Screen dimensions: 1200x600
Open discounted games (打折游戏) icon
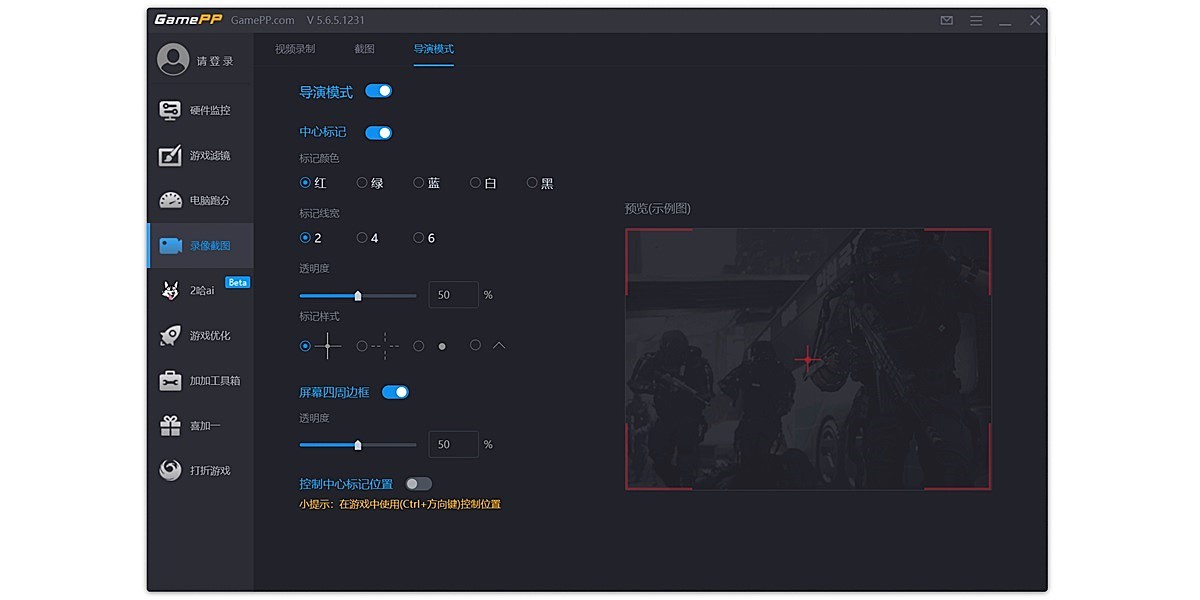(x=170, y=470)
